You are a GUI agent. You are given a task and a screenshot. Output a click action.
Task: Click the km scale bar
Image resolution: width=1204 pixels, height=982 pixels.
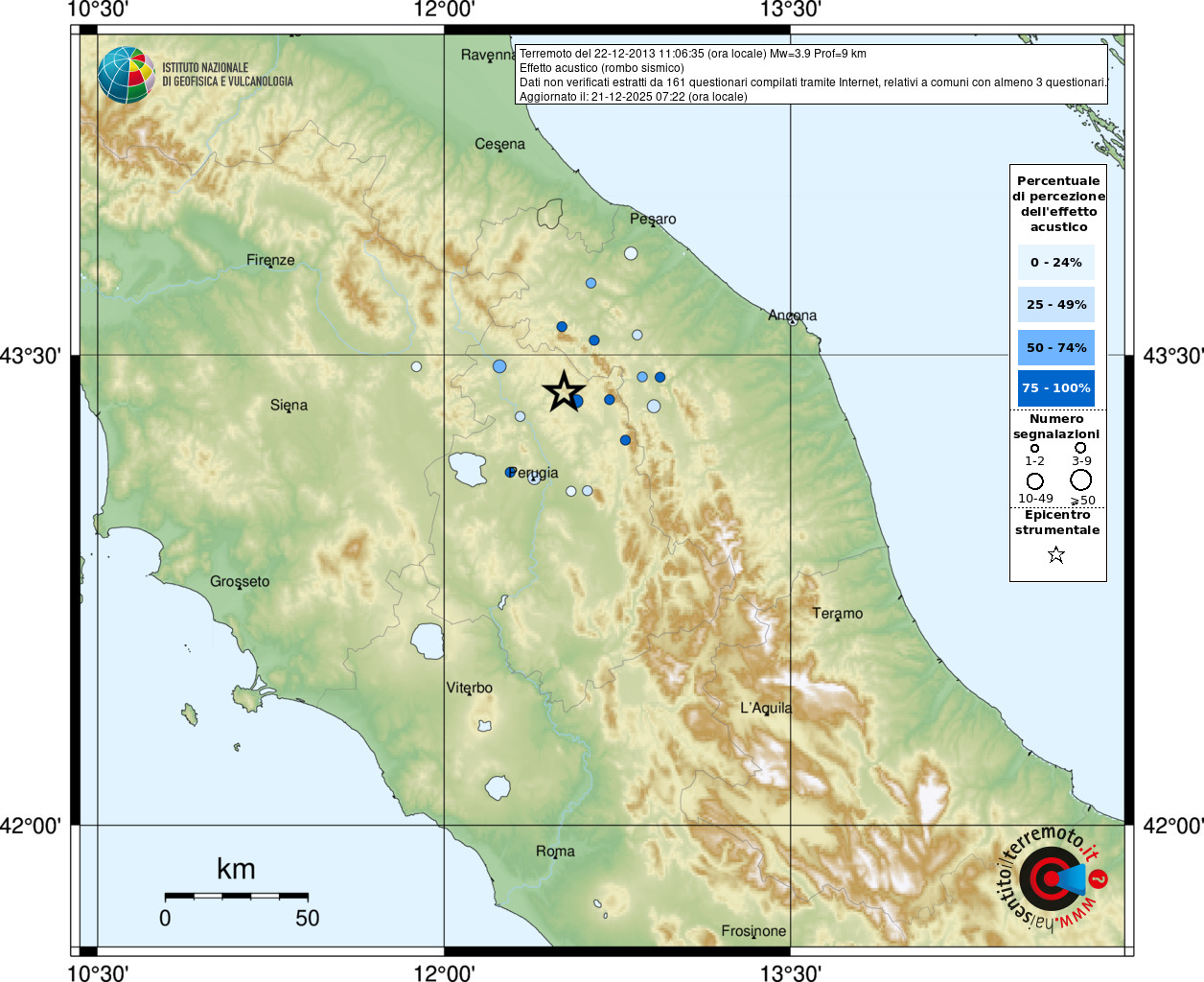(x=237, y=897)
